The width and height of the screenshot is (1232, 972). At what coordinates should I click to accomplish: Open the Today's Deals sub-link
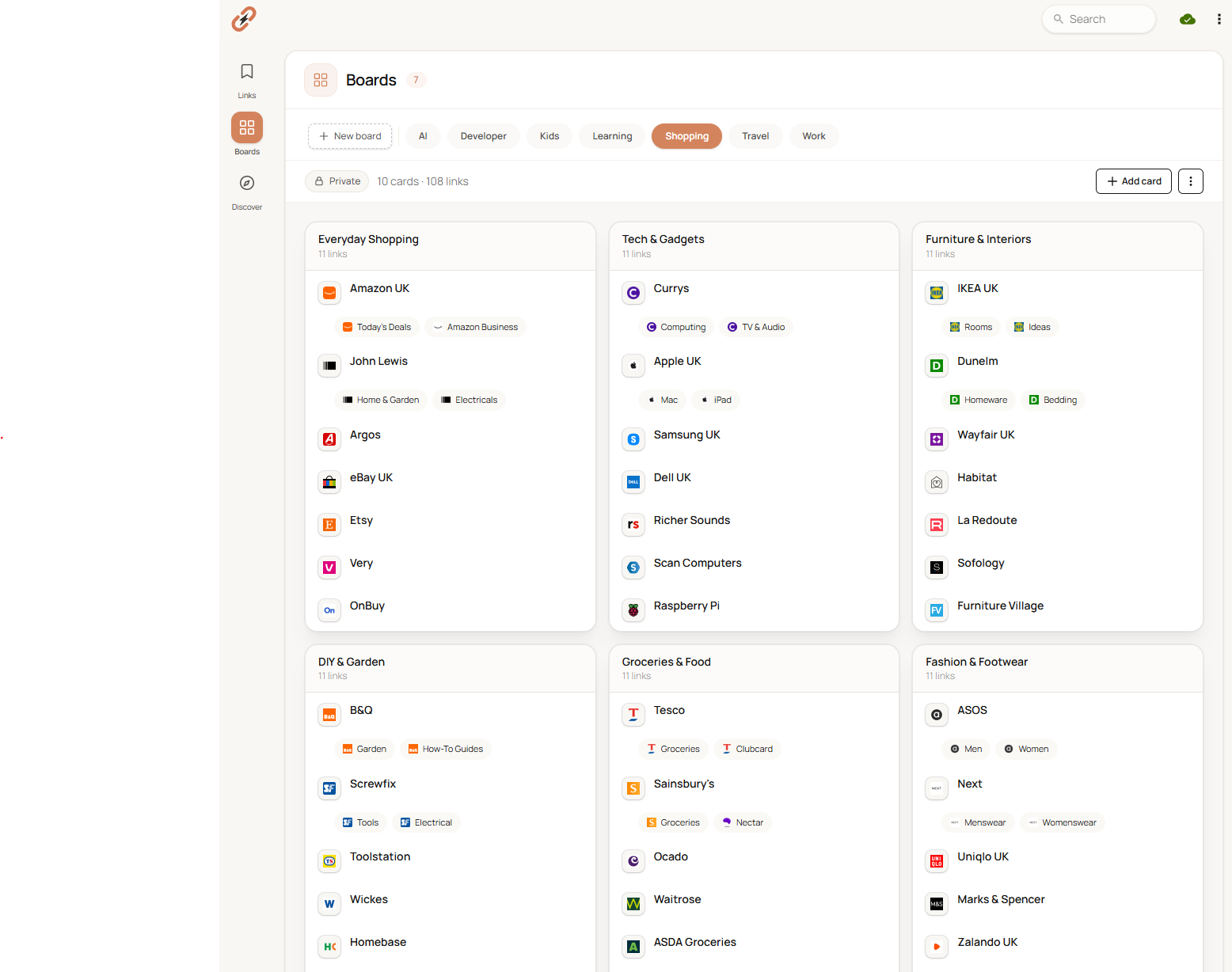[377, 327]
